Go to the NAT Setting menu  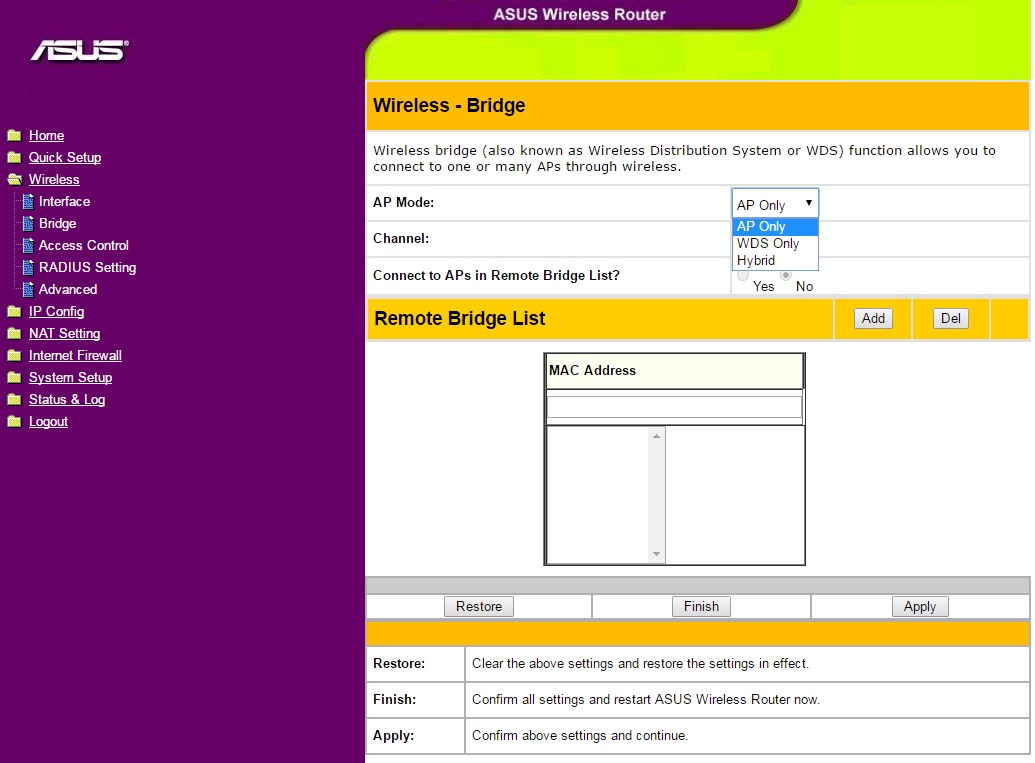point(64,333)
